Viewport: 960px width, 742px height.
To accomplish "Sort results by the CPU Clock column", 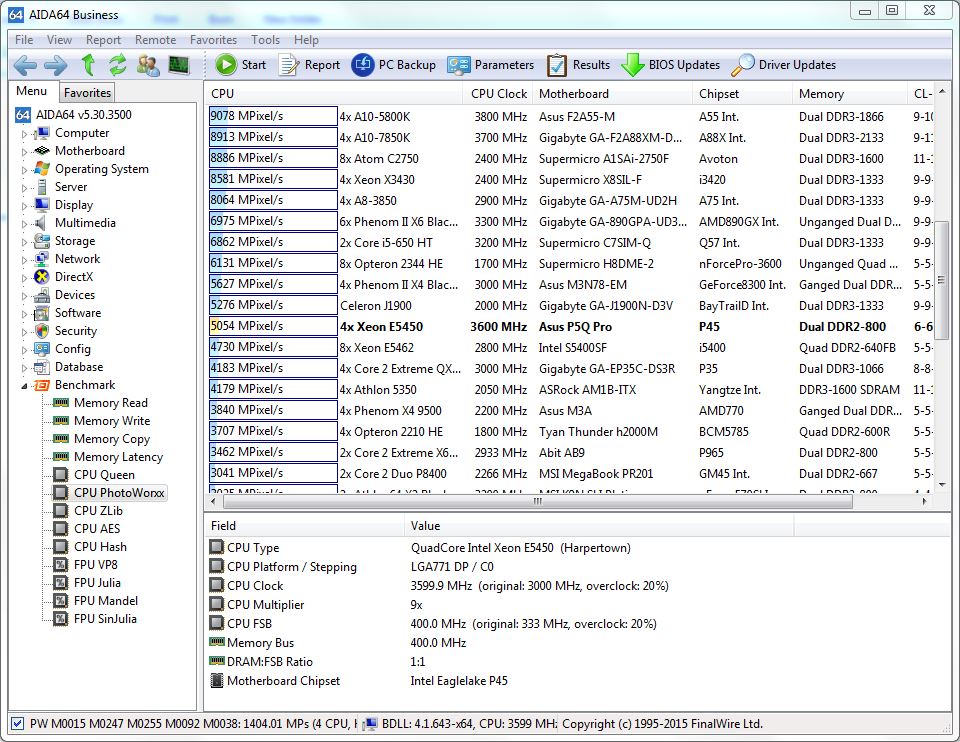I will (x=498, y=94).
